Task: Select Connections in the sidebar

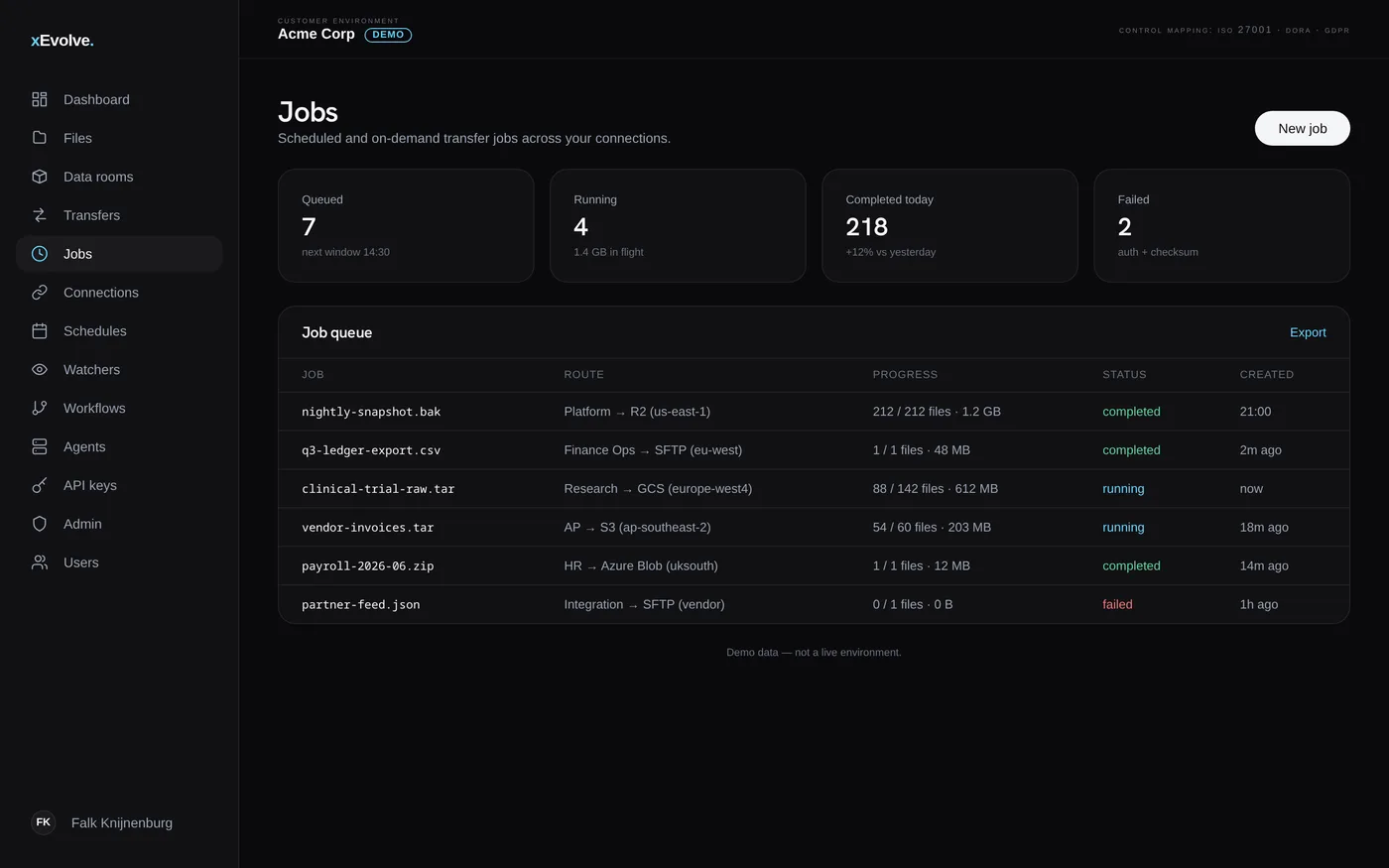Action: [x=119, y=293]
